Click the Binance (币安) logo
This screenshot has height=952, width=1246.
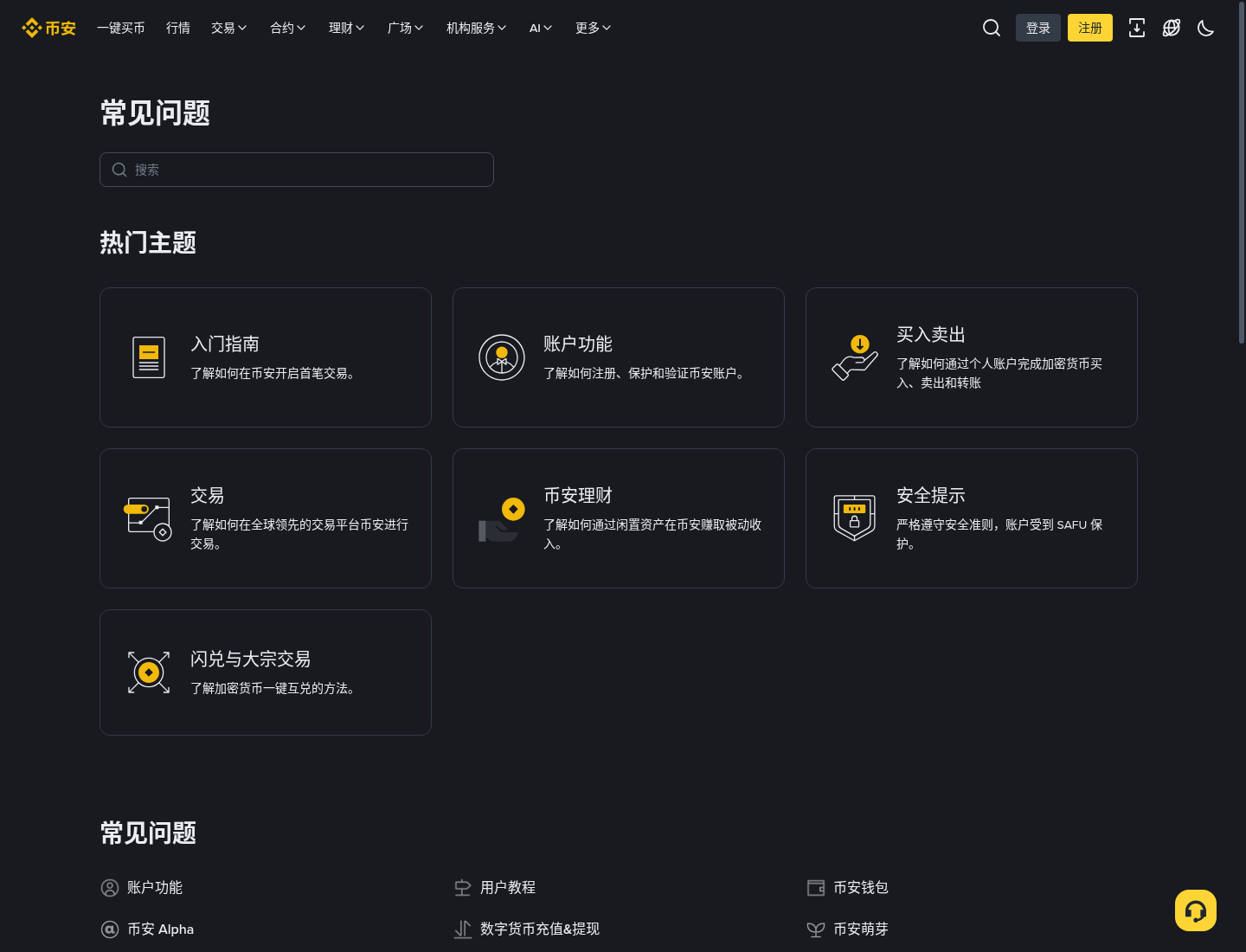coord(49,28)
